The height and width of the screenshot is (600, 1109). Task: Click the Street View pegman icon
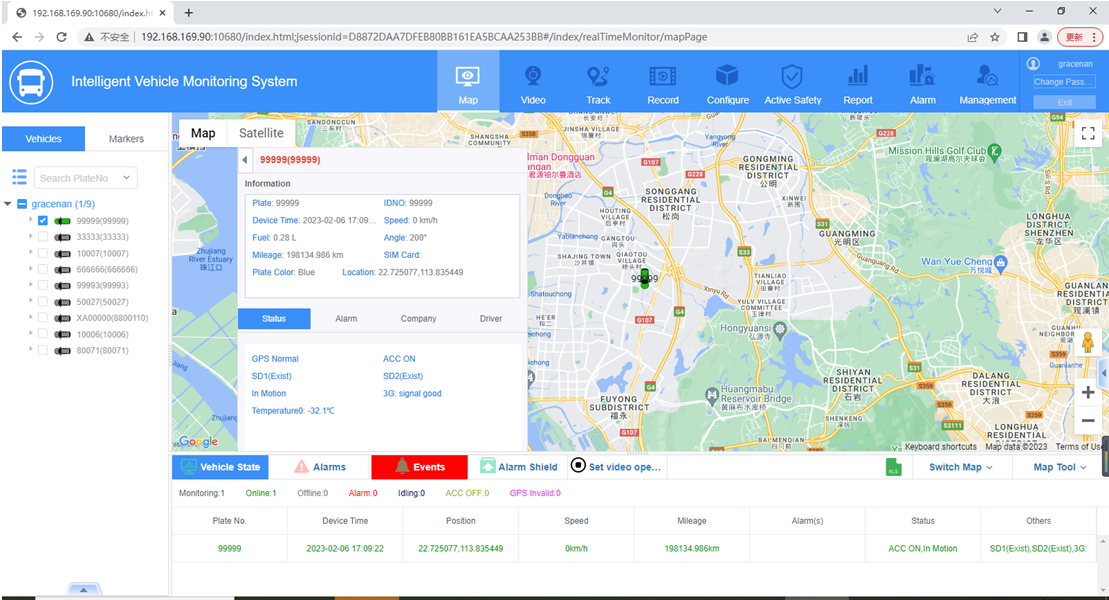1088,342
